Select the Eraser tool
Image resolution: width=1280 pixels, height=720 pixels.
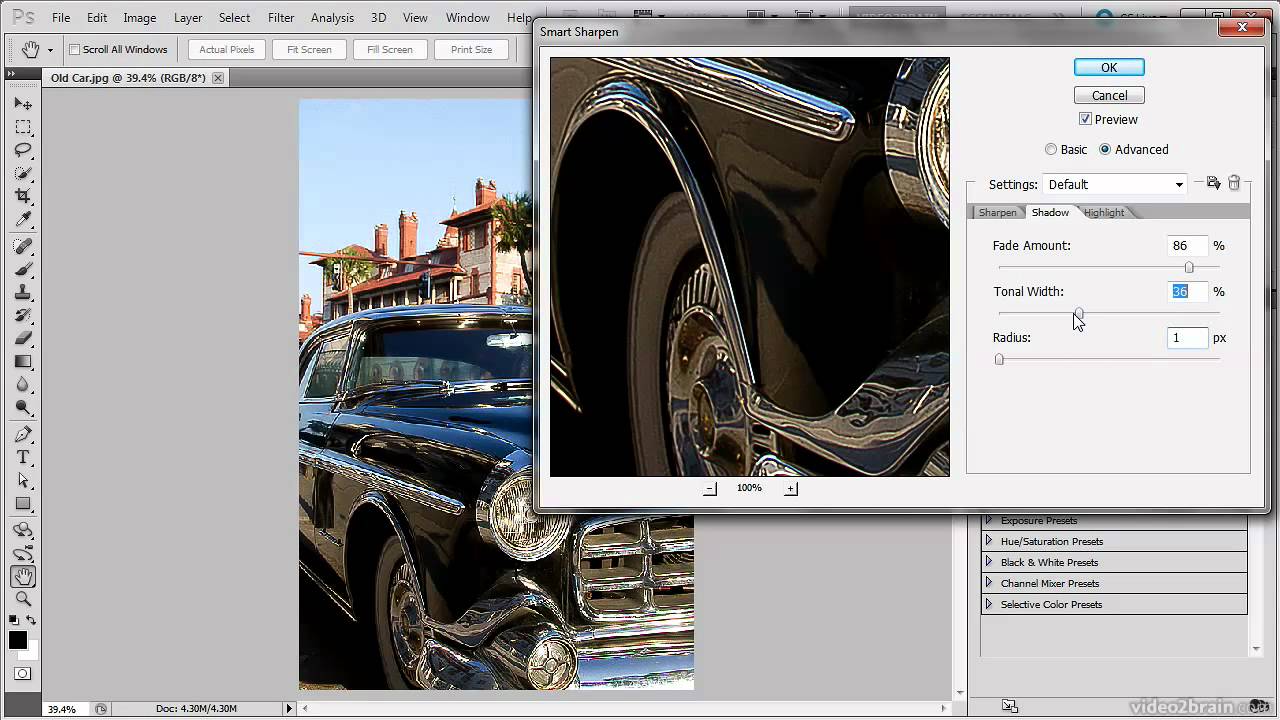tap(23, 338)
